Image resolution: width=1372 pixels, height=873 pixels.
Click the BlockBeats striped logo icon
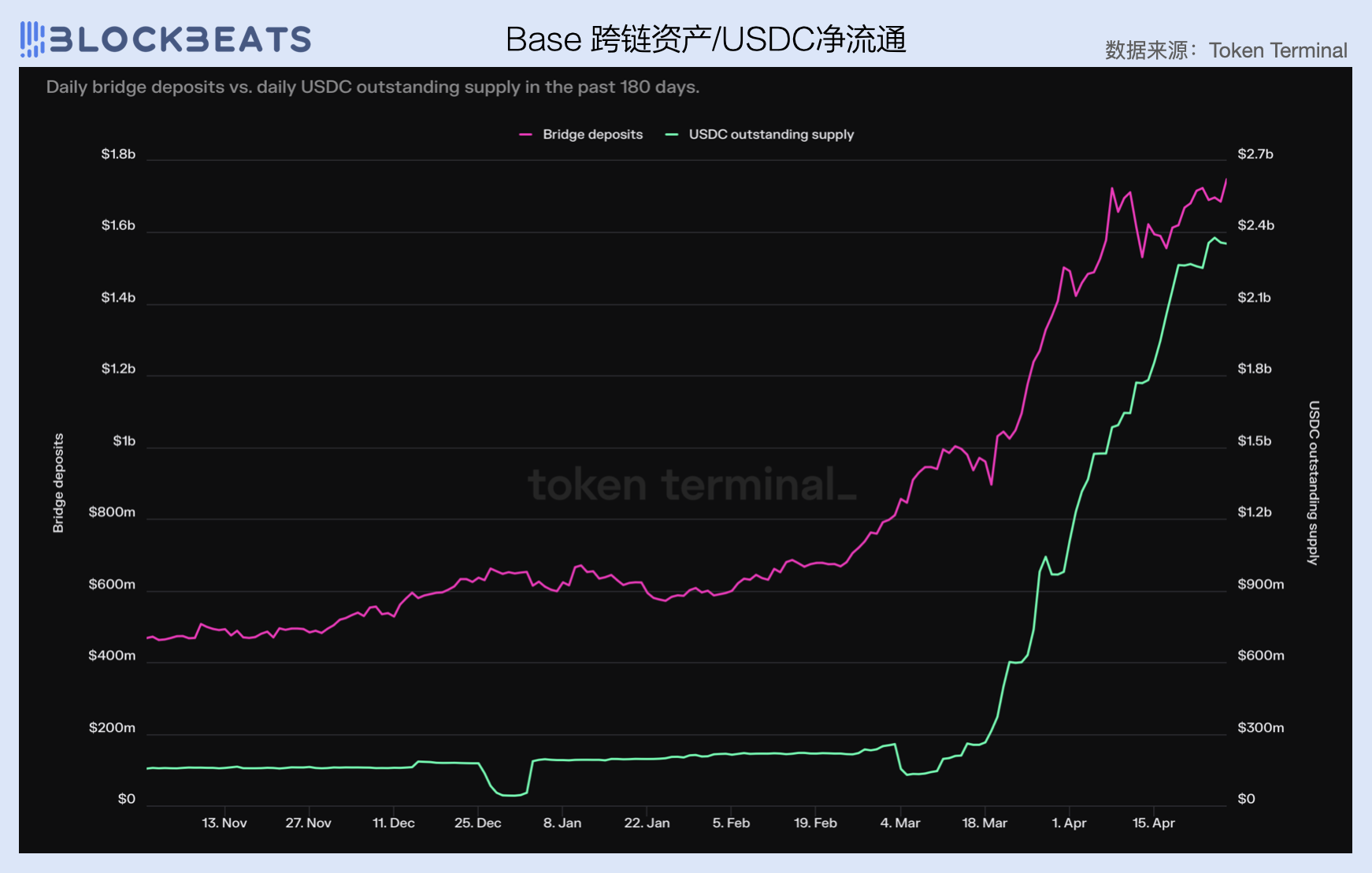32,39
